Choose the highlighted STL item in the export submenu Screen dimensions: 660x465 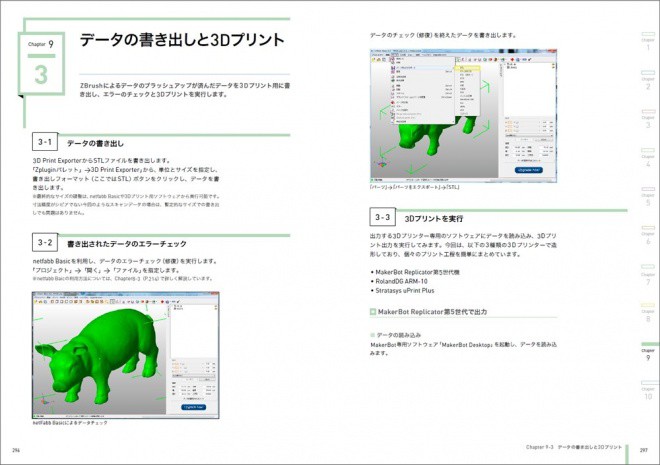468,67
